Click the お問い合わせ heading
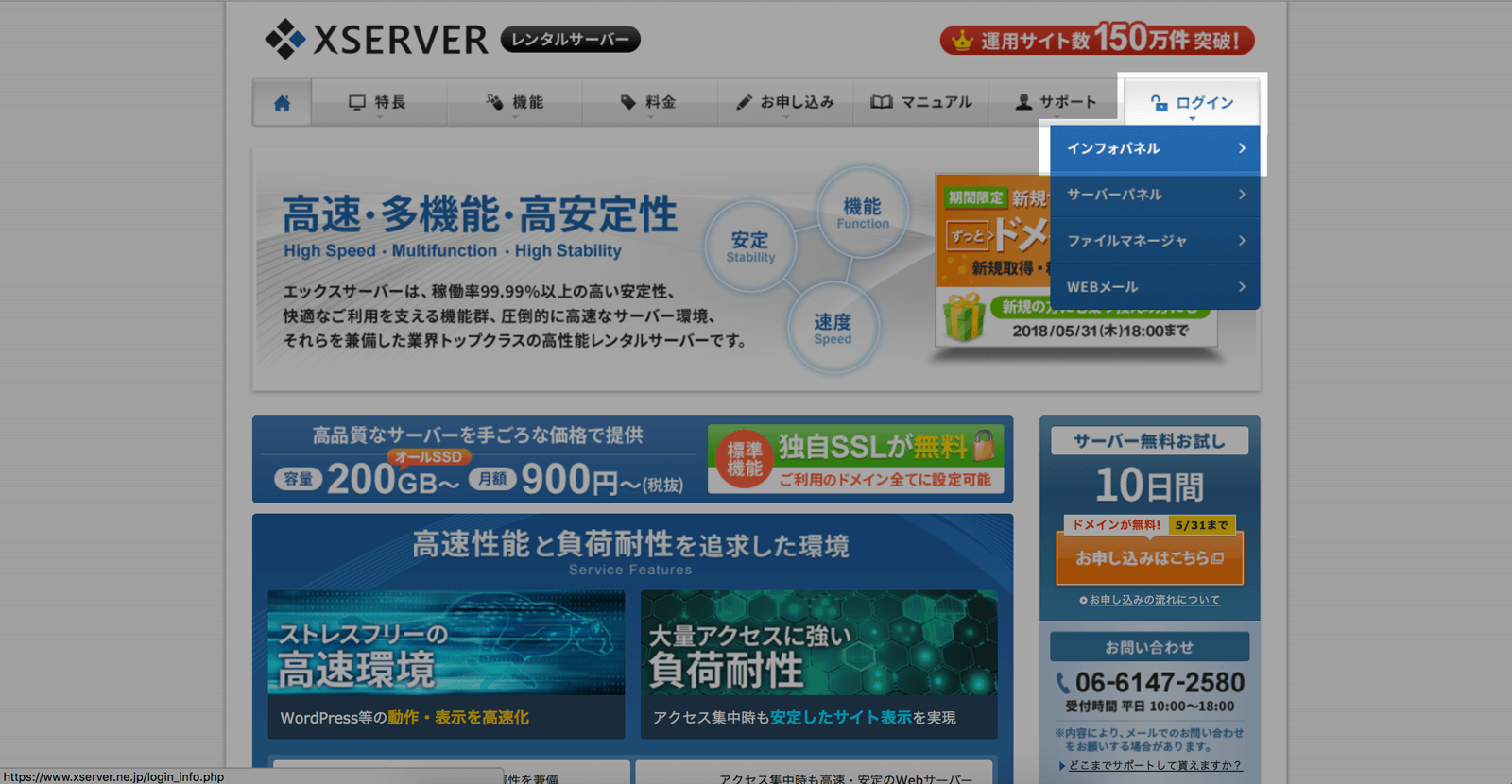This screenshot has height=784, width=1512. pos(1149,647)
